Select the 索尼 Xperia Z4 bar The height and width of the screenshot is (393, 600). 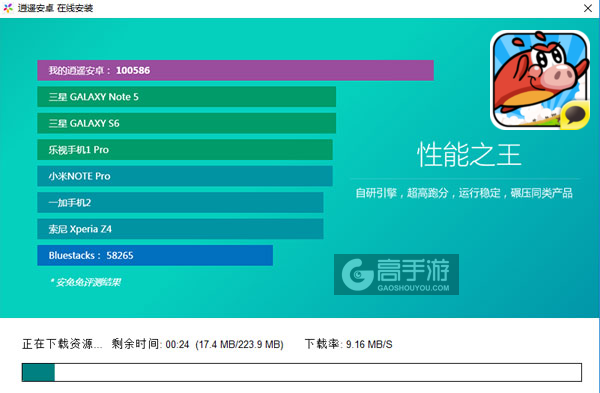point(180,229)
